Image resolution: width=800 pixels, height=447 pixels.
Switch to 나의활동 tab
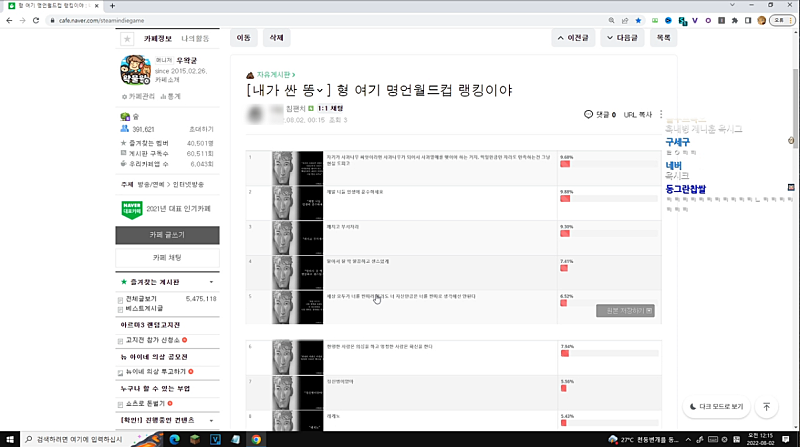coord(195,39)
